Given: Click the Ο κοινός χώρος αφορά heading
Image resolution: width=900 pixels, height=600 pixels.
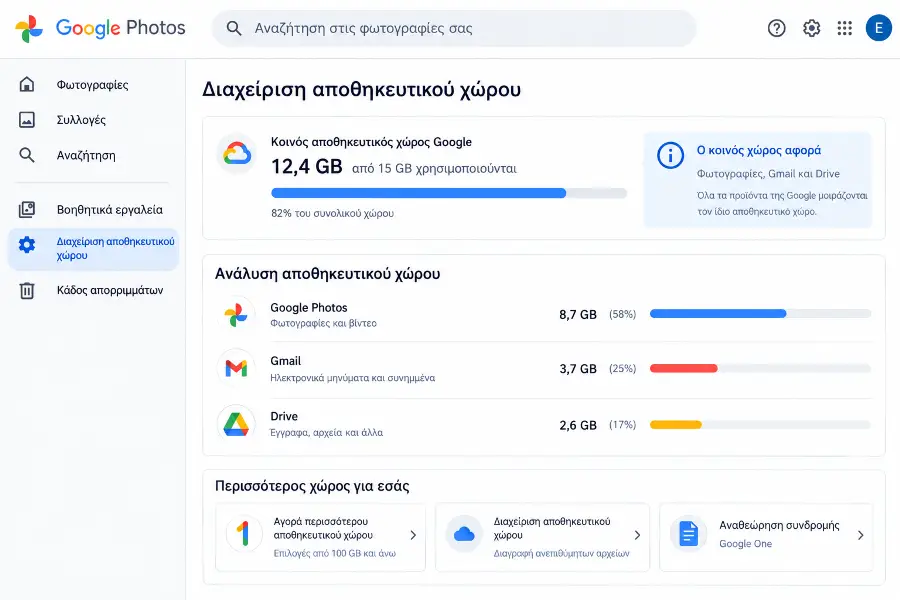Looking at the screenshot, I should click(x=759, y=150).
